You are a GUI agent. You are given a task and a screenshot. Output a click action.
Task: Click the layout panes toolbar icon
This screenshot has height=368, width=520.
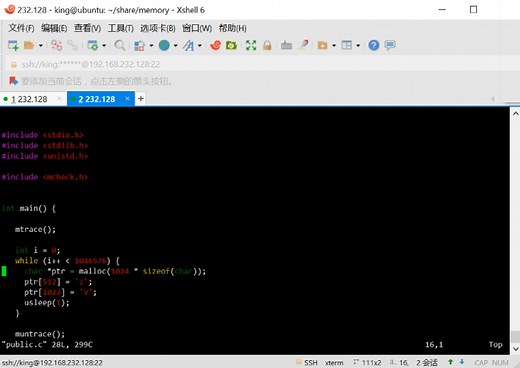click(x=347, y=45)
